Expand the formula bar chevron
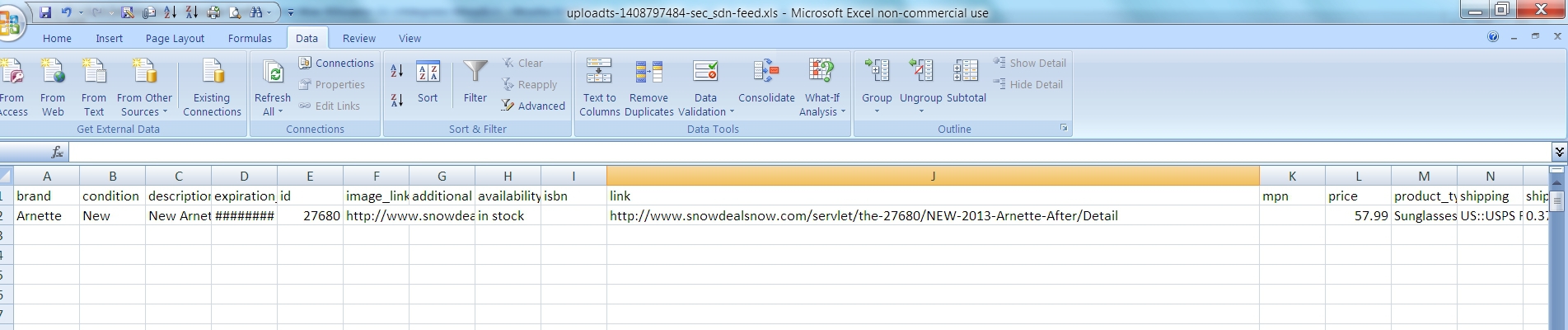This screenshot has width=1568, height=330. [x=1559, y=151]
